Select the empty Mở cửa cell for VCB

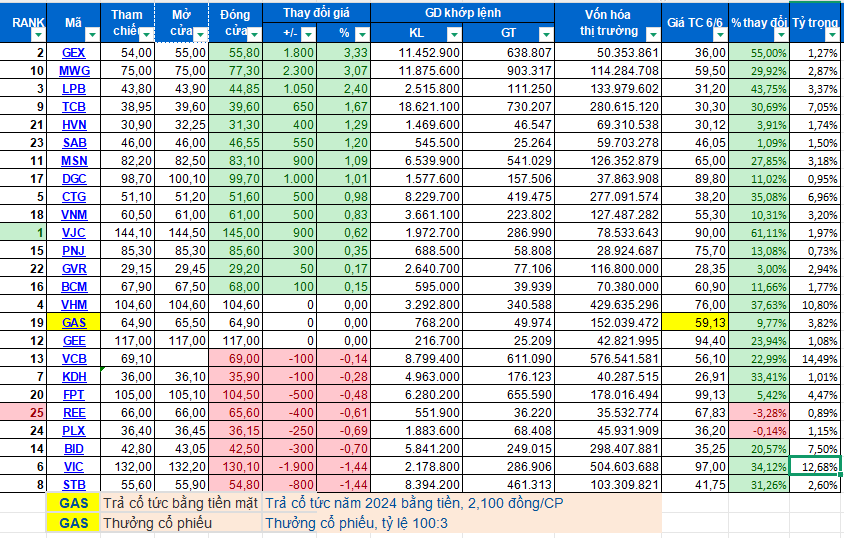[x=181, y=359]
